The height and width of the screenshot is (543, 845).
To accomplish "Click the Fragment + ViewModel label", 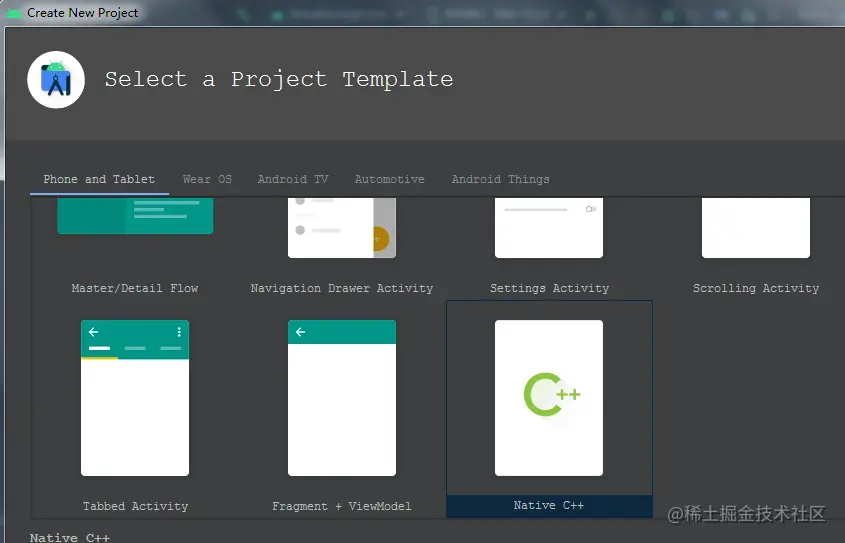I will point(342,506).
